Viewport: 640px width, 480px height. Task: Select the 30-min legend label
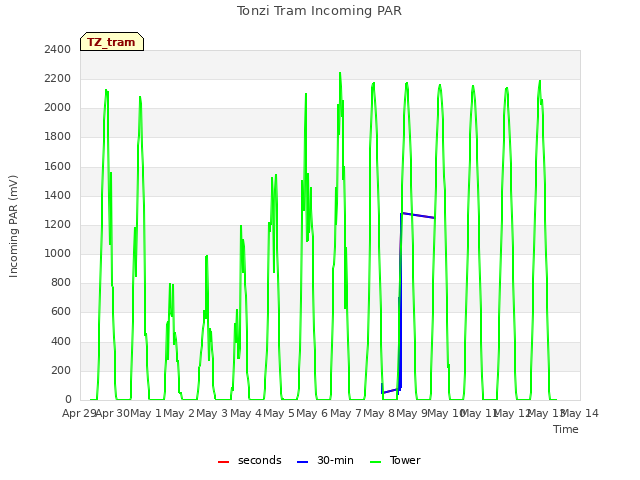pos(335,460)
